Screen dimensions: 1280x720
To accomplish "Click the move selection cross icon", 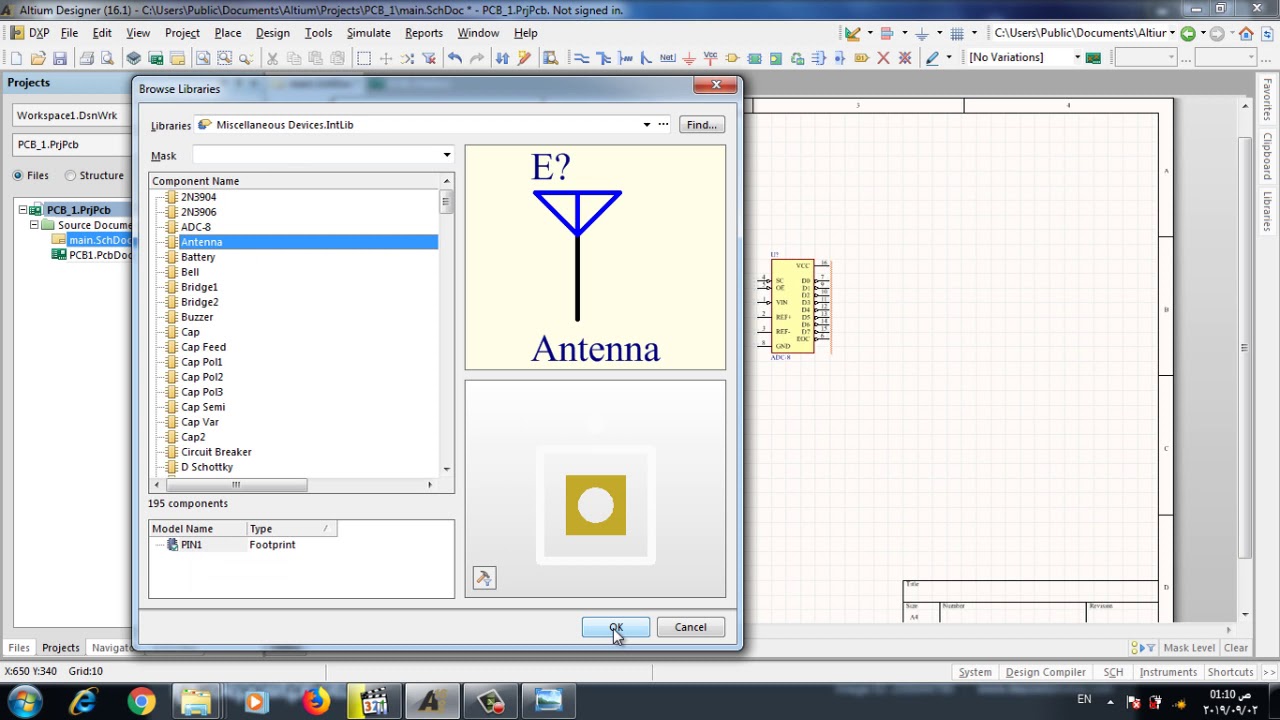I will pos(386,58).
